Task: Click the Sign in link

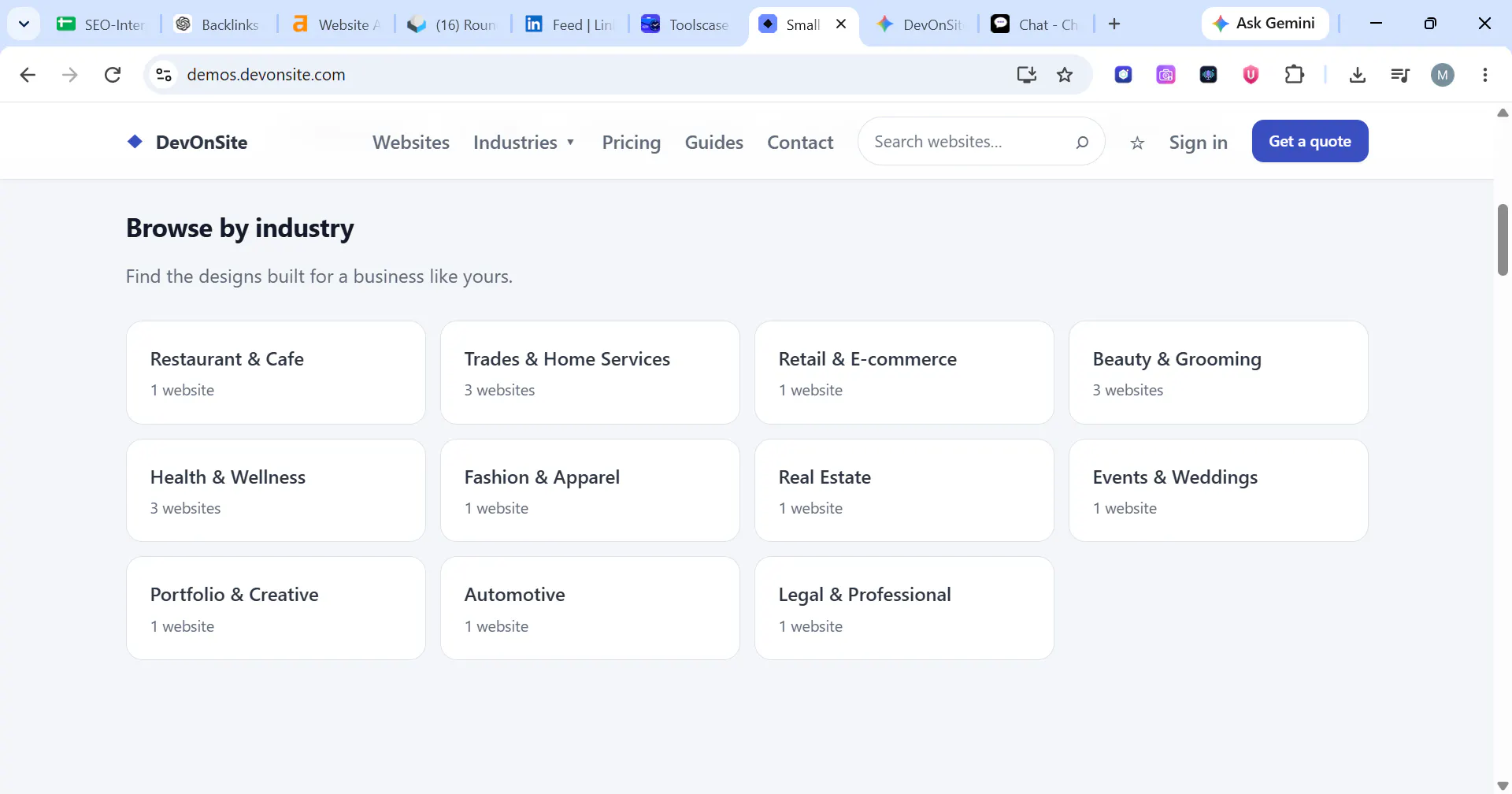Action: [x=1198, y=143]
